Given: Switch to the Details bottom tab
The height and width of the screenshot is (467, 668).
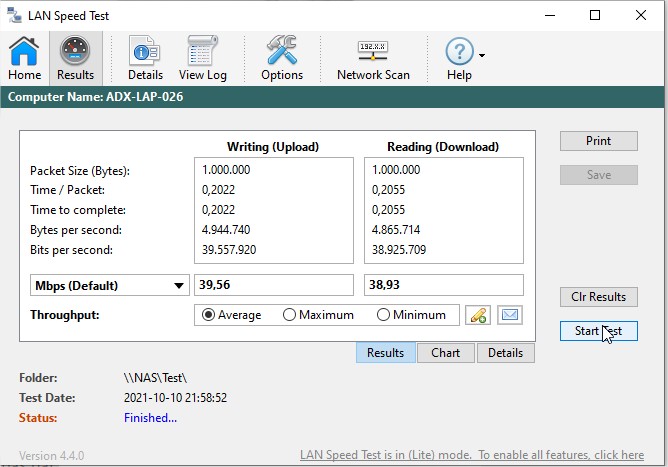Looking at the screenshot, I should point(506,353).
